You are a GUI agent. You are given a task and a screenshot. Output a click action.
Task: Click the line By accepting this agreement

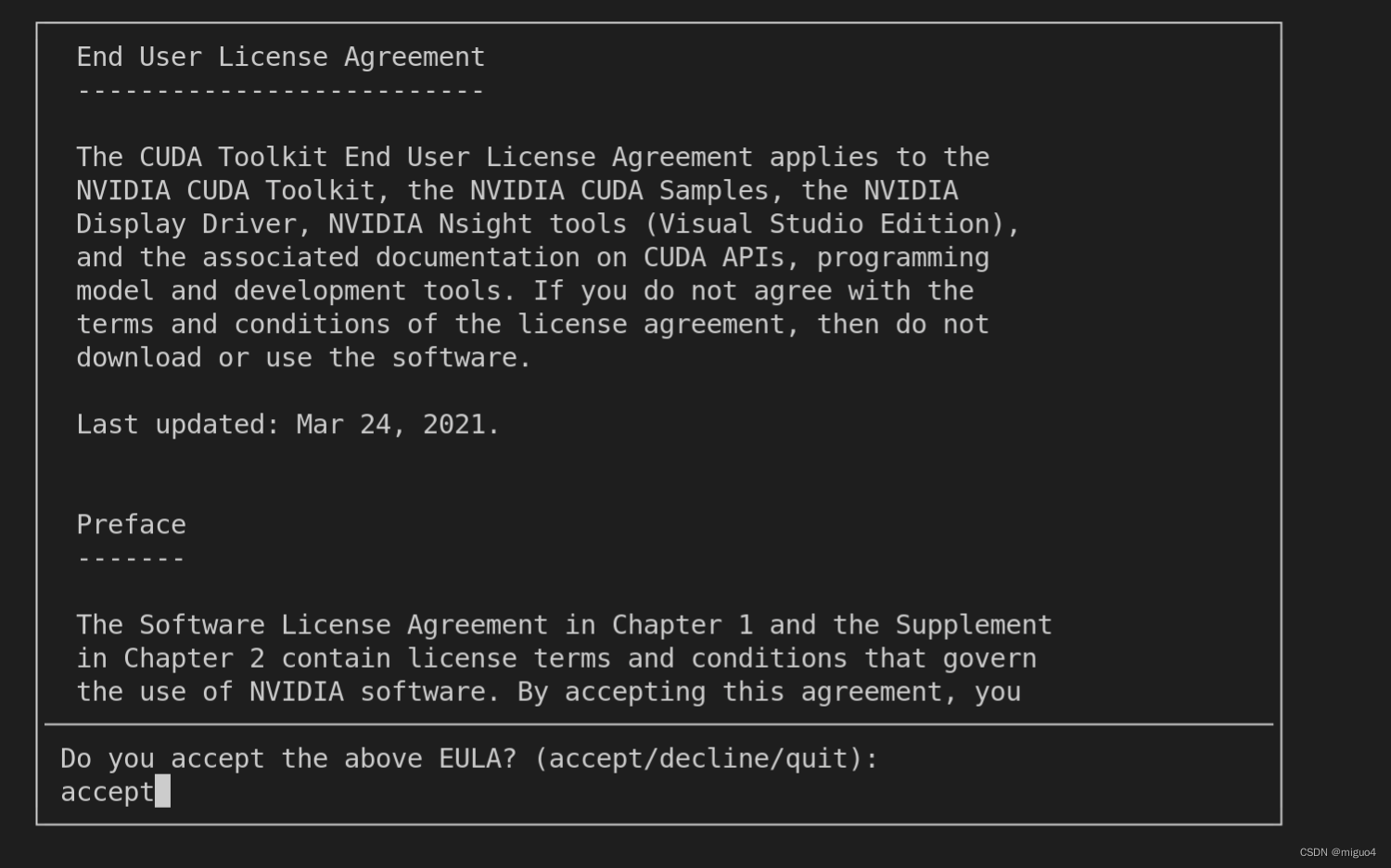[548, 692]
